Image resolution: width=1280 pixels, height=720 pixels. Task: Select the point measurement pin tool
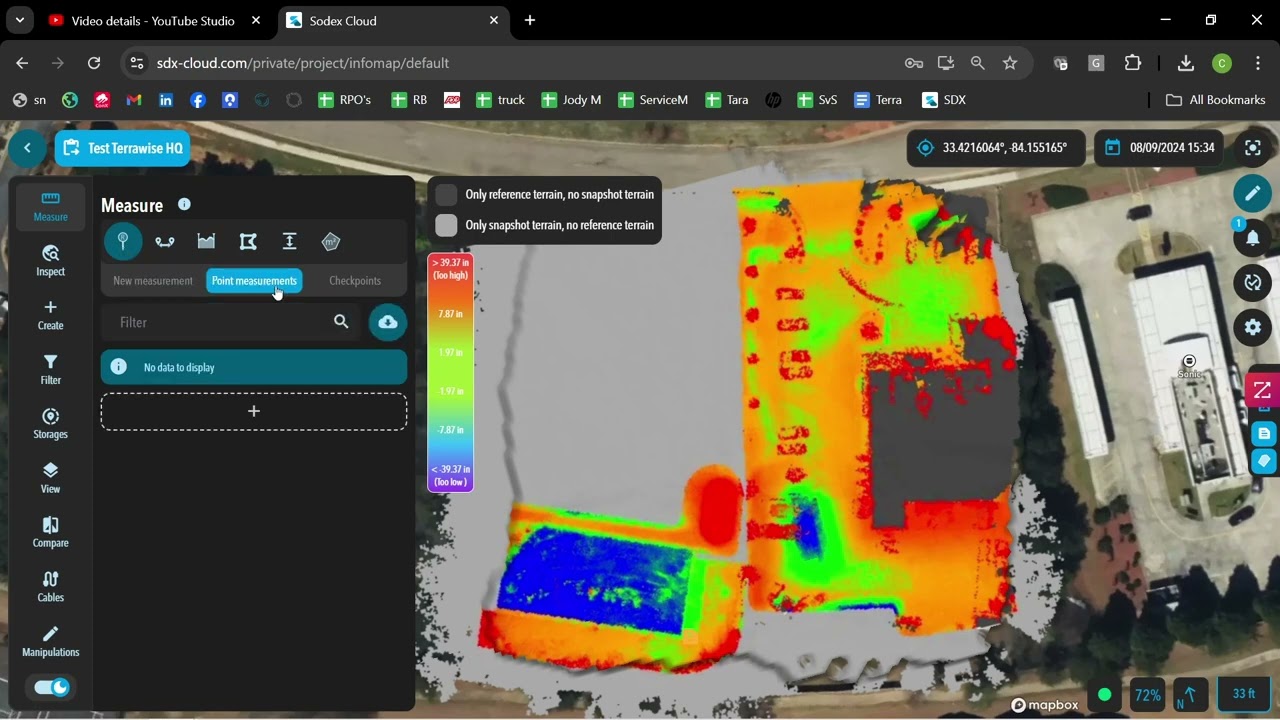[x=123, y=241]
